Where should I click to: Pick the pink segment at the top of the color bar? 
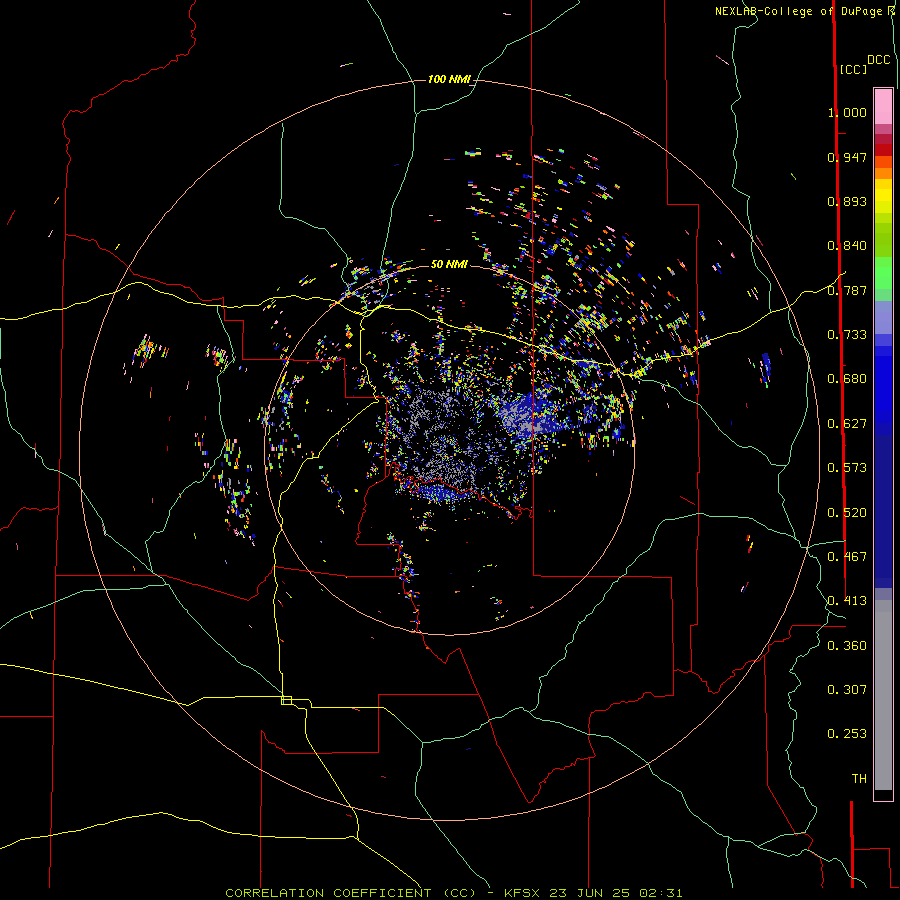point(883,106)
